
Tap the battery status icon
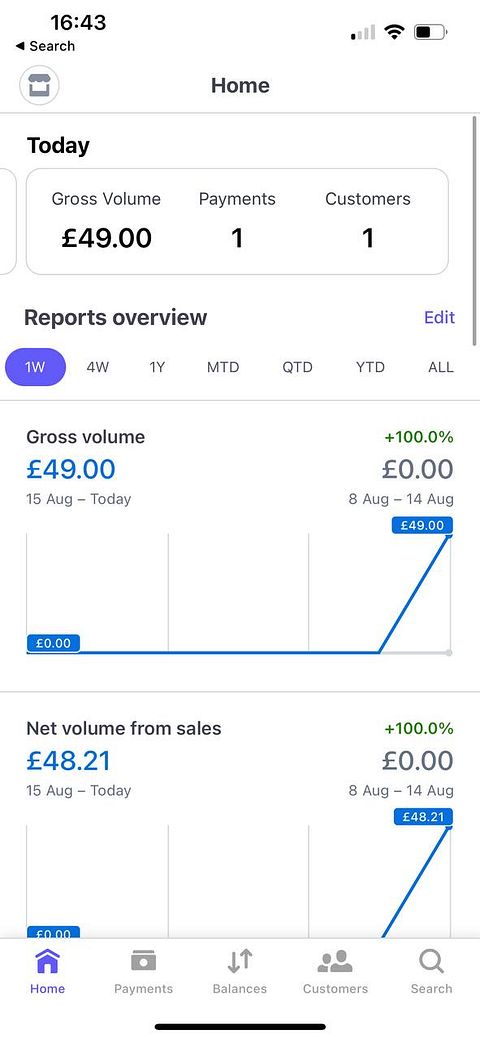pos(431,32)
